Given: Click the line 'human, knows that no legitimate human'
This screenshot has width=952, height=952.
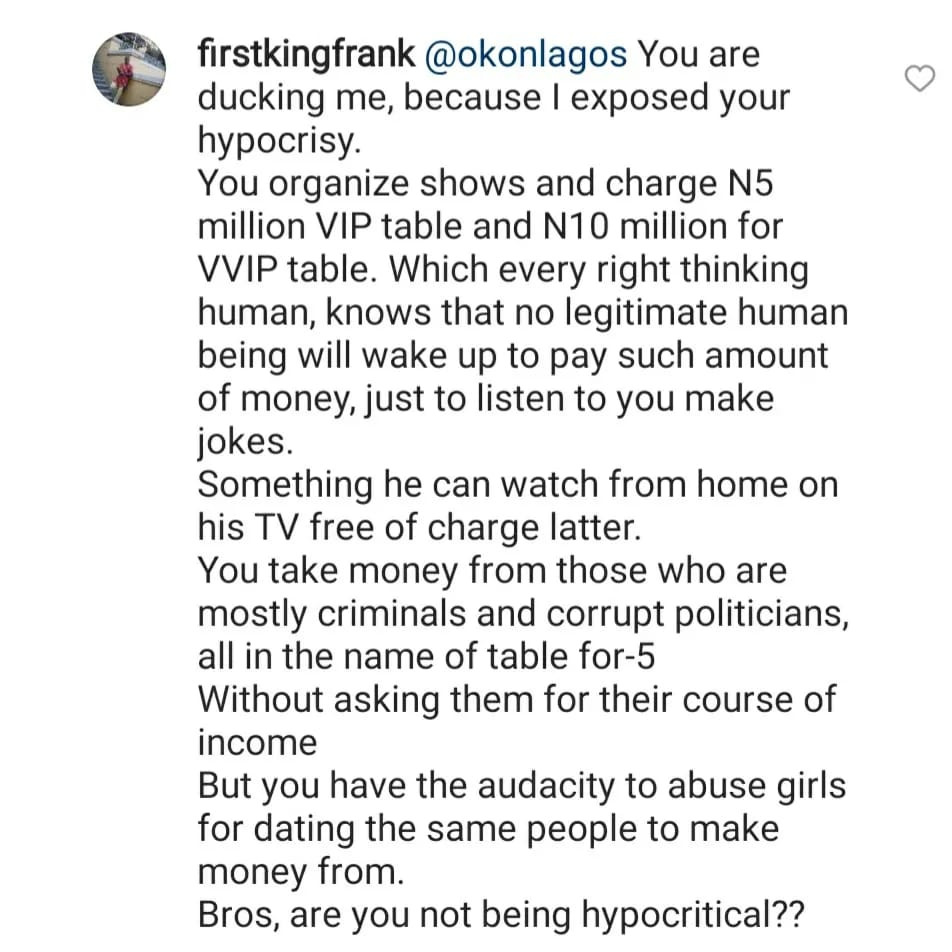Looking at the screenshot, I should pos(523,313).
